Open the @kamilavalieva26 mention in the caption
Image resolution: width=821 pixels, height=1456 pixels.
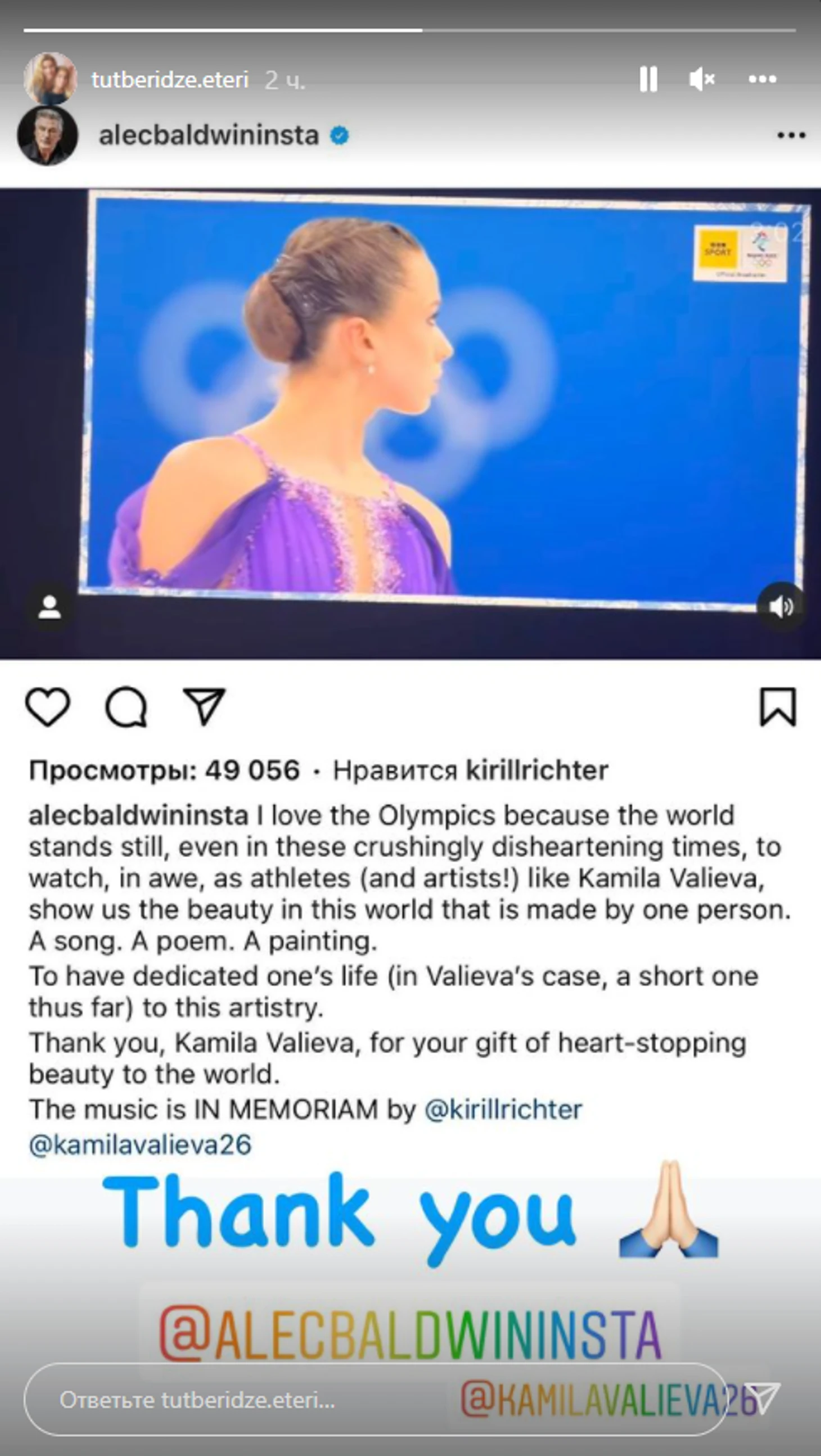[x=139, y=1144]
